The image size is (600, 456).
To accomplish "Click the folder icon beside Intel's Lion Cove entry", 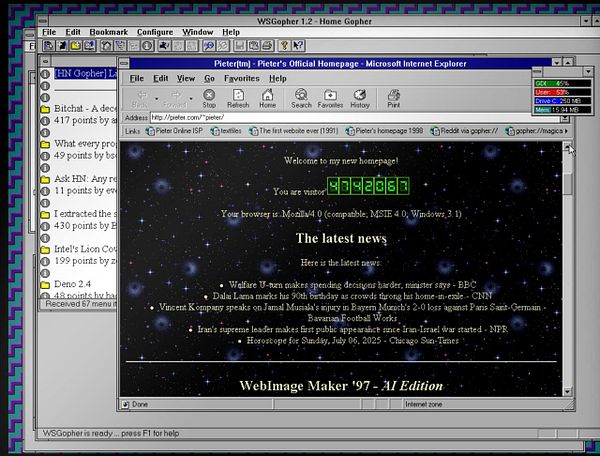I will 45,250.
